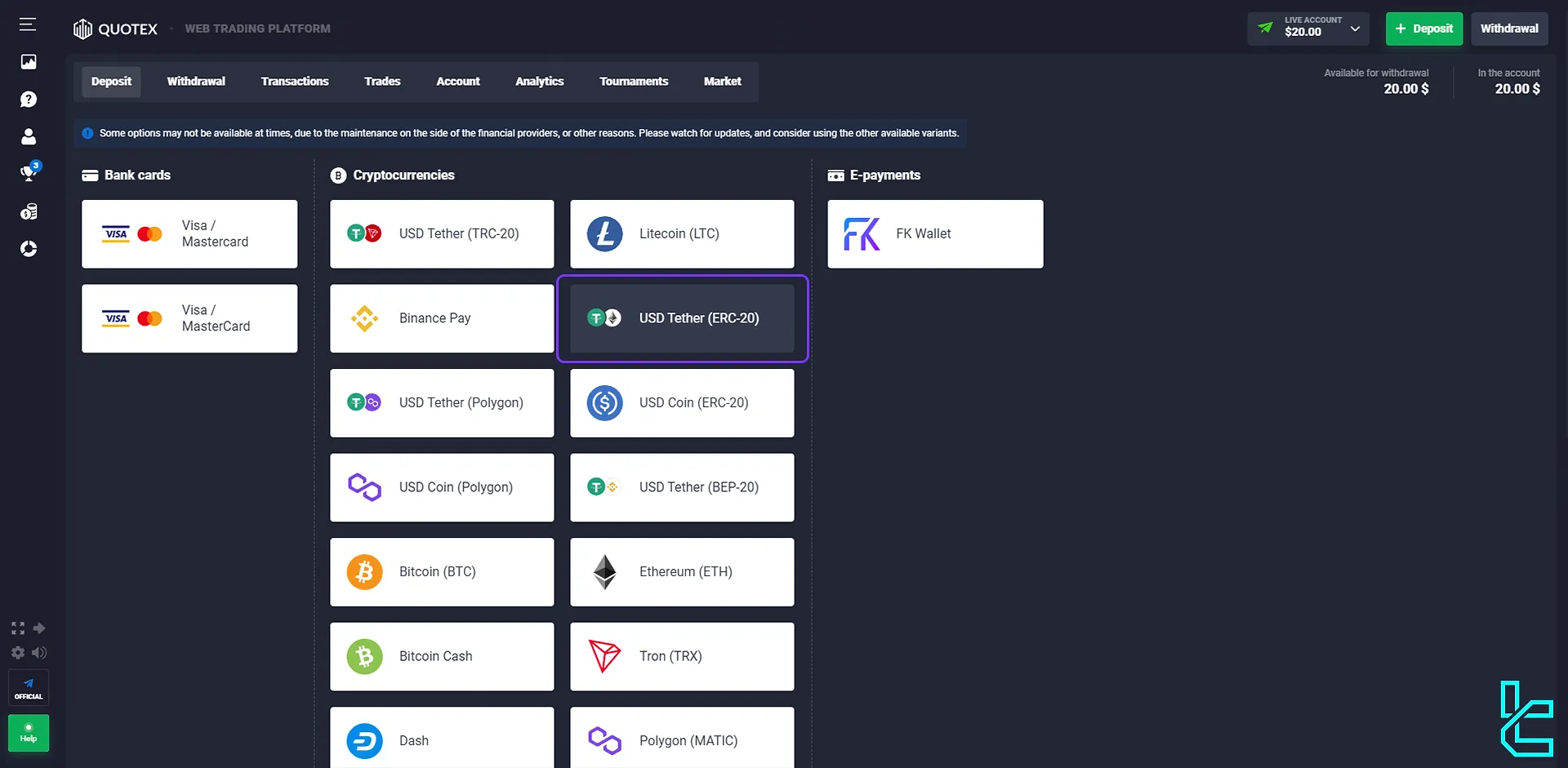
Task: Switch to the Withdrawal tab
Action: (196, 82)
